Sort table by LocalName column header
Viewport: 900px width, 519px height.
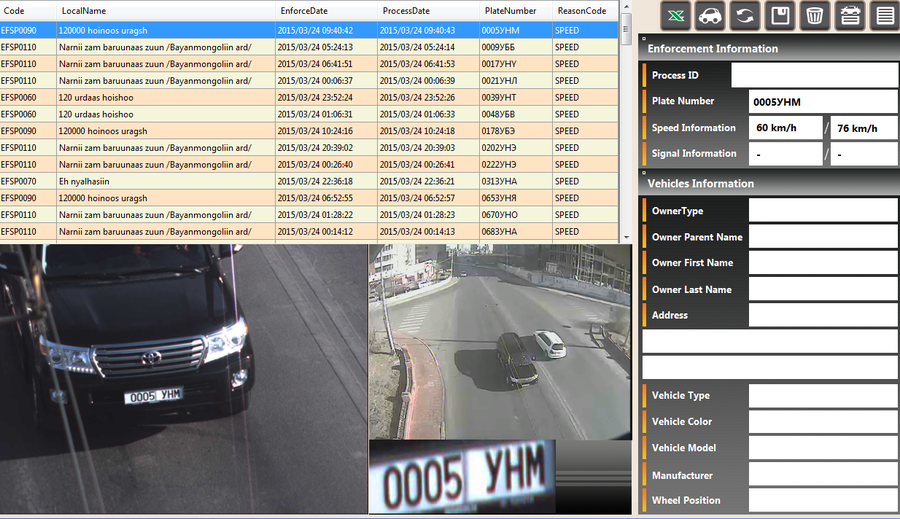[166, 11]
